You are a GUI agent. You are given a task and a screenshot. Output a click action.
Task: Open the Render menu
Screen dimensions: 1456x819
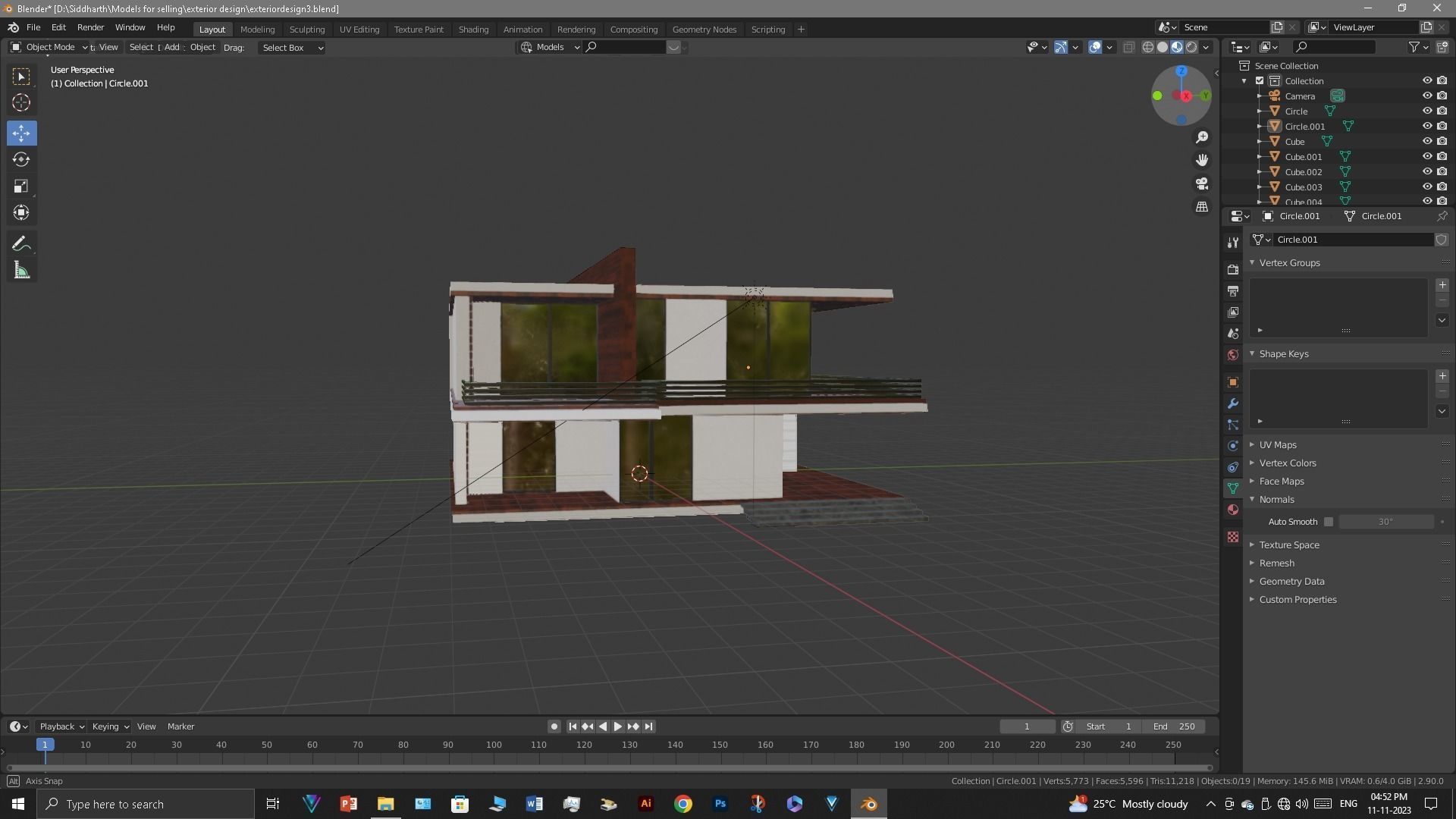coord(90,27)
